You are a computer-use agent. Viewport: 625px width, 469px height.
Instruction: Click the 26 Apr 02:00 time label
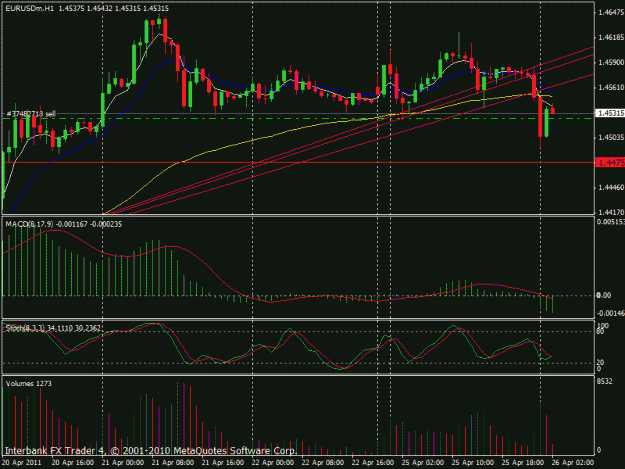(x=572, y=463)
